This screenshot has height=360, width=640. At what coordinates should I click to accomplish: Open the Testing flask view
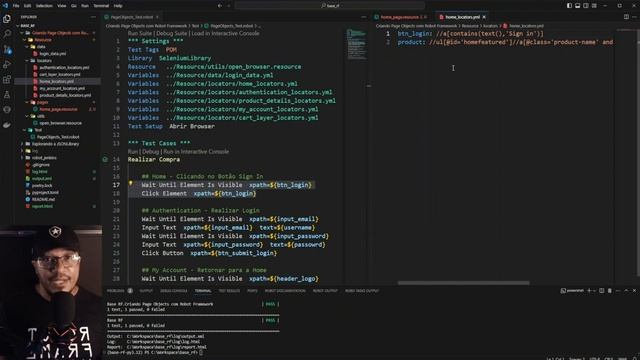pyautogui.click(x=7, y=95)
